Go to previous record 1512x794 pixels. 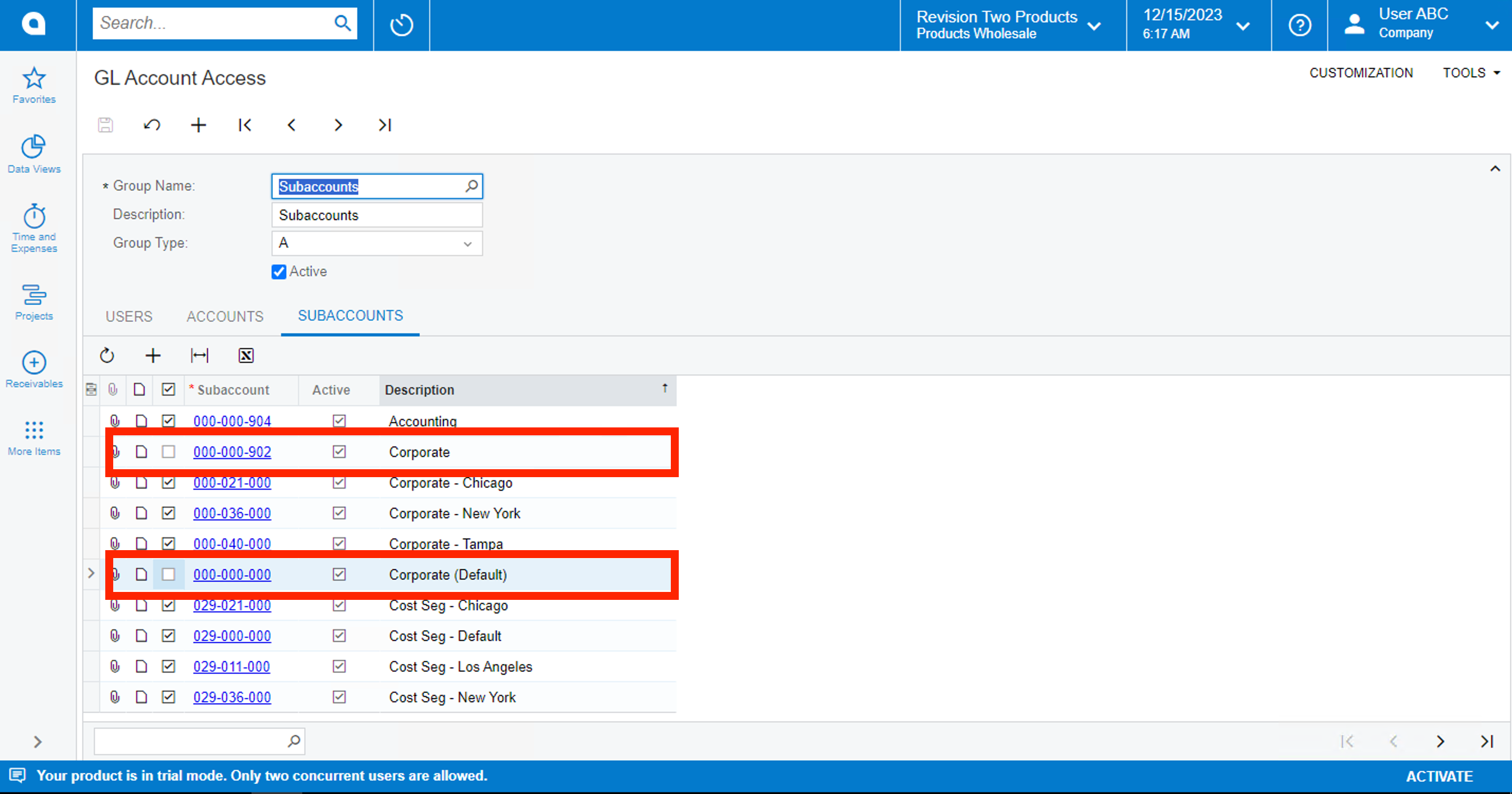tap(291, 124)
